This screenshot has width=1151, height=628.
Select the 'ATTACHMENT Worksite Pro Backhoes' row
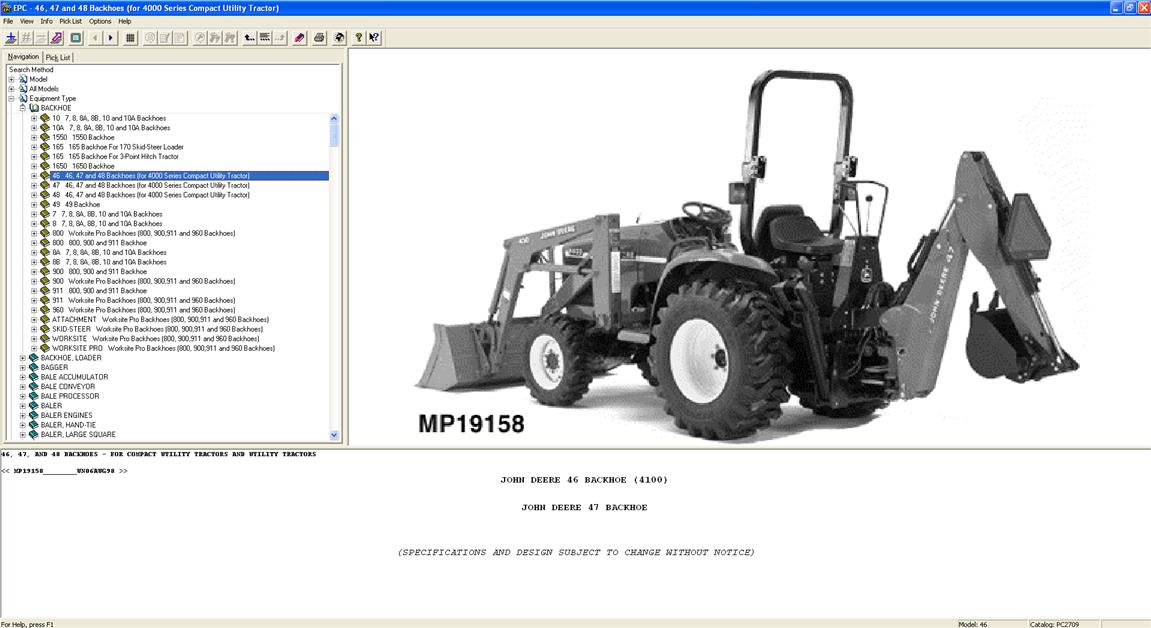(160, 320)
